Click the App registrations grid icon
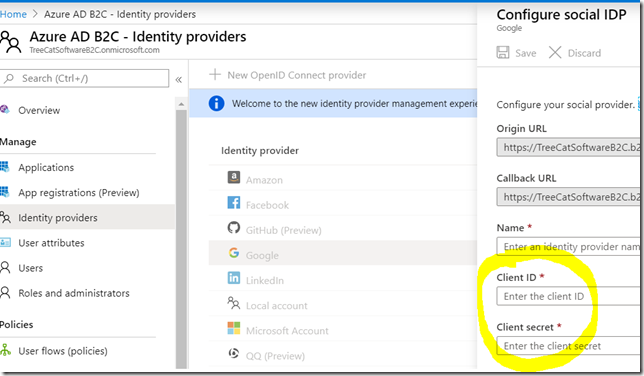 (x=5, y=191)
